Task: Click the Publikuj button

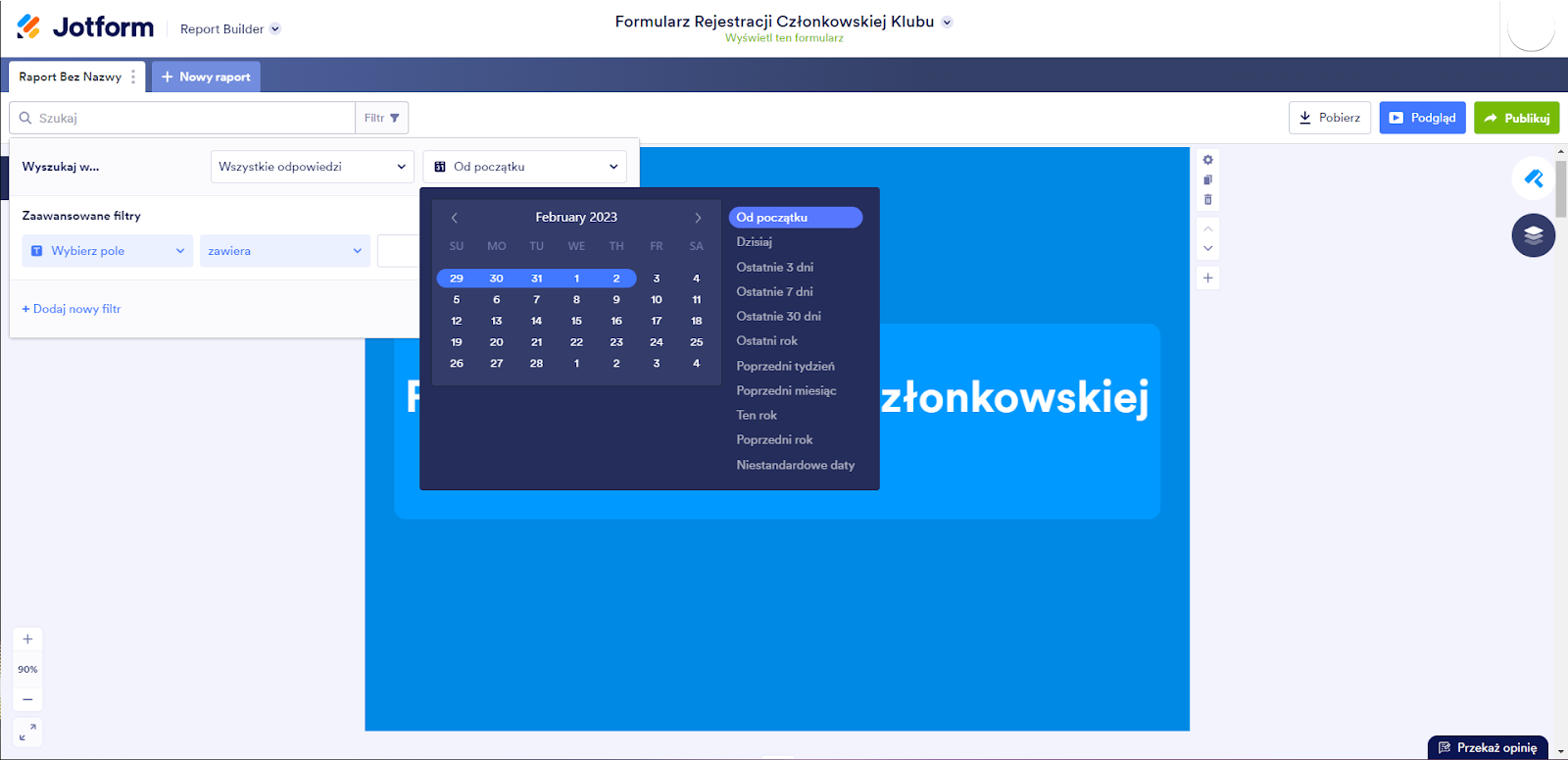Action: pyautogui.click(x=1517, y=118)
